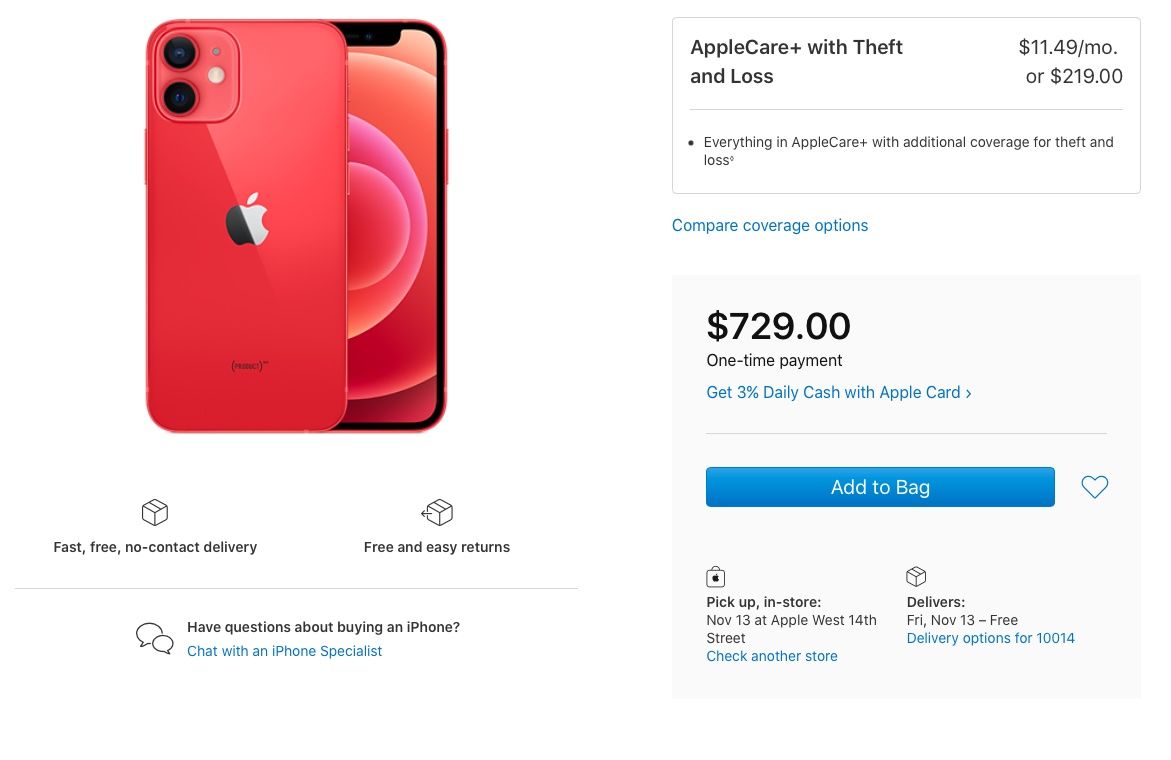Follow the Get 3% Daily Cash link
Screen dimensions: 1171x760
[x=833, y=392]
